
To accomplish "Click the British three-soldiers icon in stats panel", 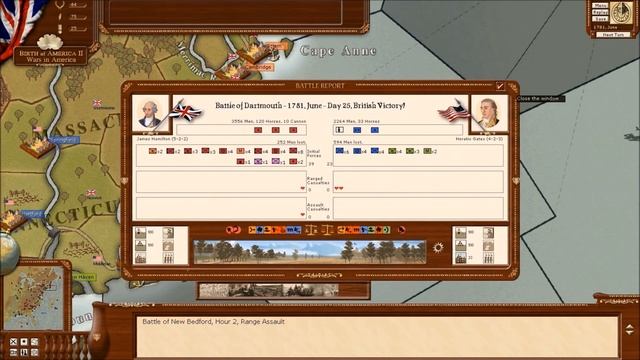I will pyautogui.click(x=168, y=258).
